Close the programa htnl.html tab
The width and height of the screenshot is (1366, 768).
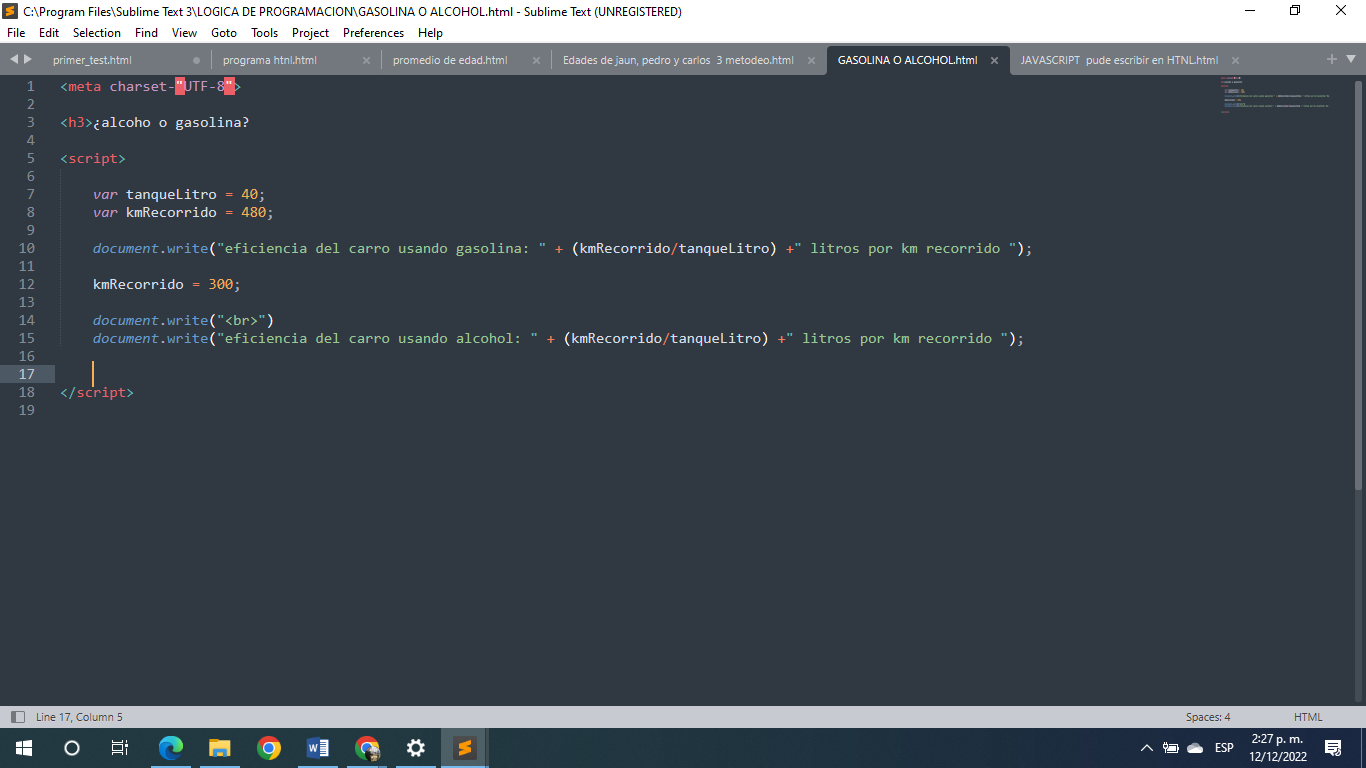[366, 60]
